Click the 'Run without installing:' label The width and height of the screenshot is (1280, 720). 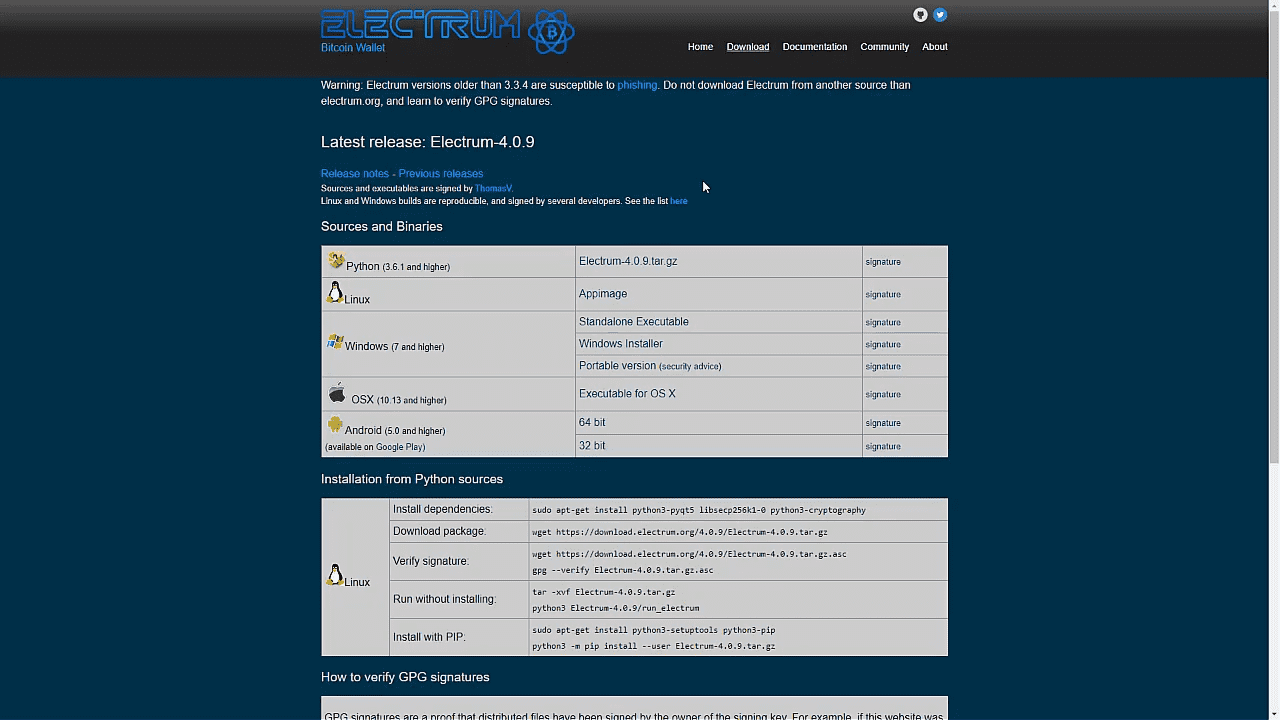pos(444,599)
